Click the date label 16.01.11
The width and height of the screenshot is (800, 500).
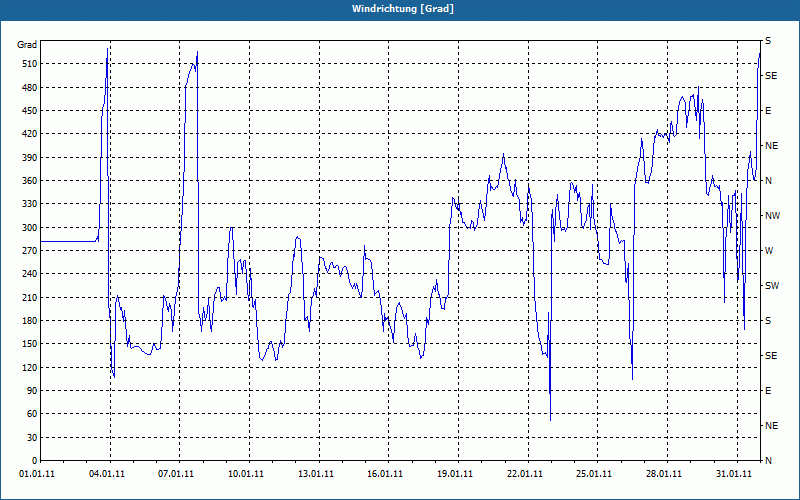385,474
